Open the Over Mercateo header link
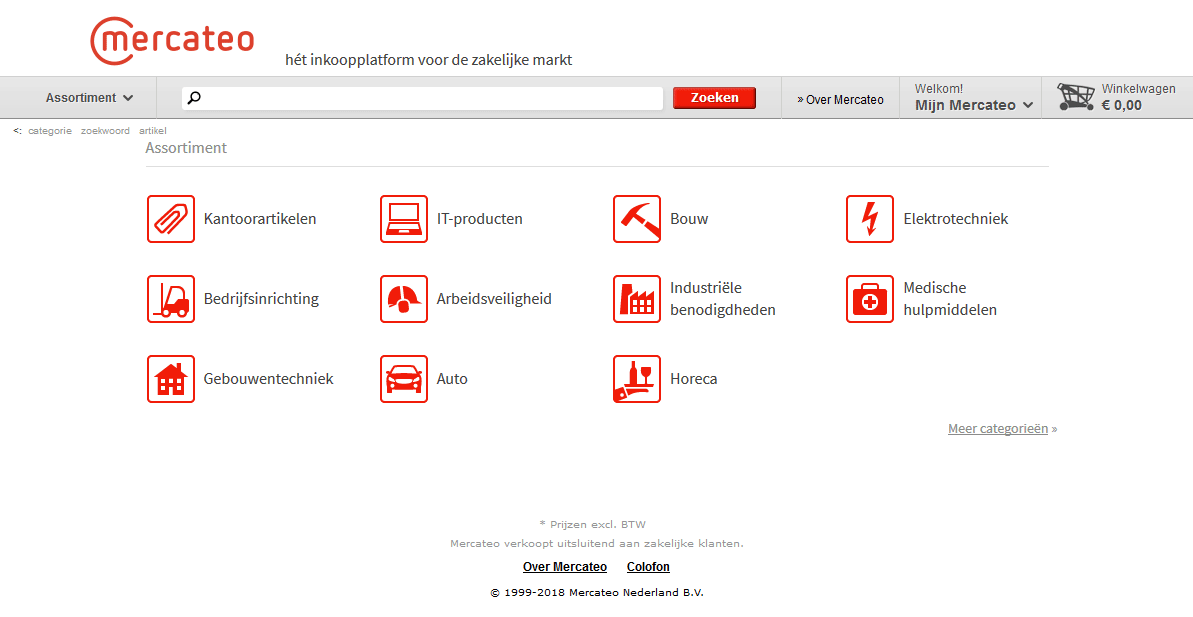1193x617 pixels. (840, 99)
